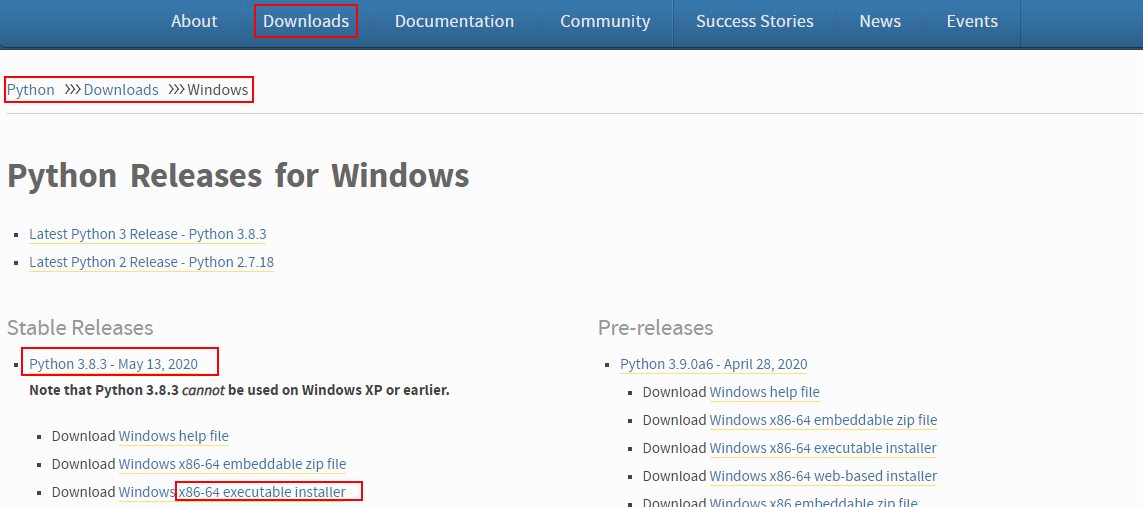Open Python 3.8.3 - May 13, 2020 release
The width and height of the screenshot is (1143, 507).
114,364
